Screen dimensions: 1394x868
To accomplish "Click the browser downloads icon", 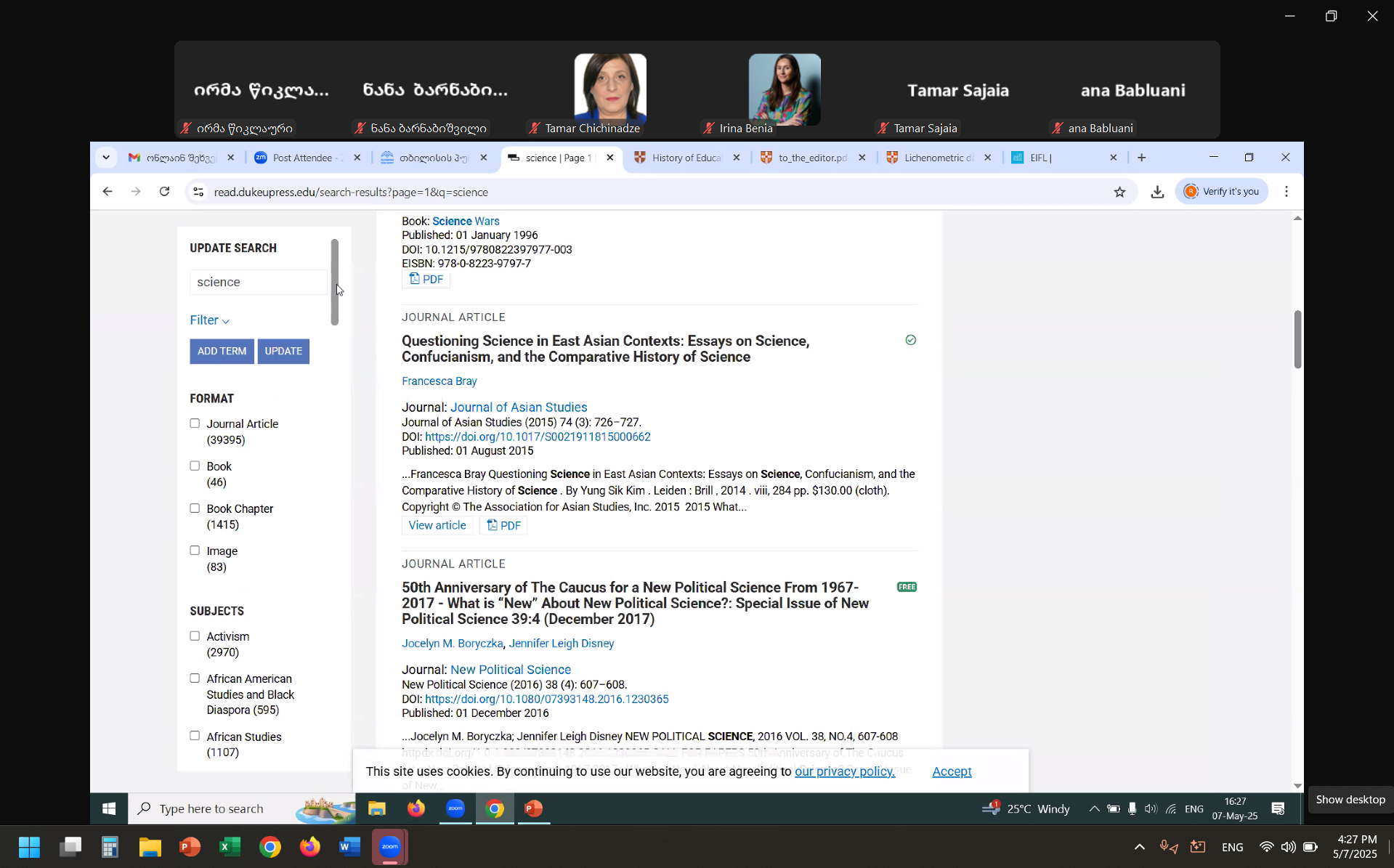I will (1157, 192).
